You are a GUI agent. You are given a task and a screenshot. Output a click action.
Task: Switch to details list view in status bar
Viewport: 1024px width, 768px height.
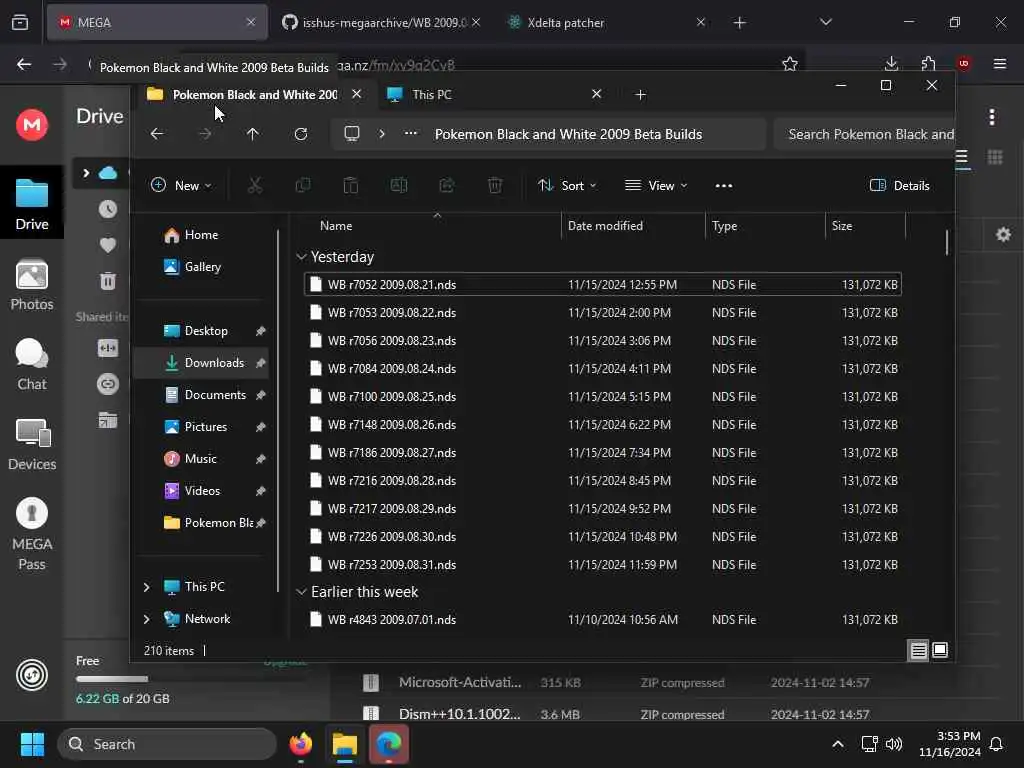(x=918, y=650)
